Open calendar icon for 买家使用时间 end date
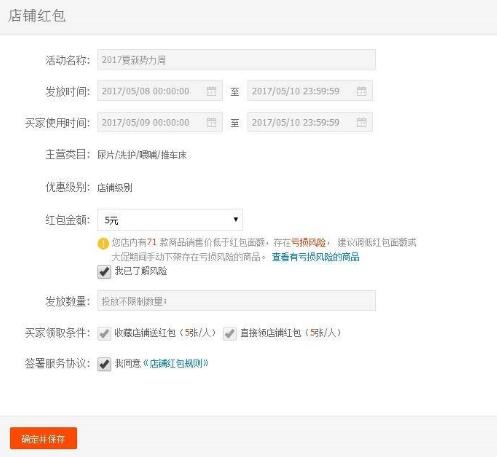The height and width of the screenshot is (457, 497). pos(362,122)
